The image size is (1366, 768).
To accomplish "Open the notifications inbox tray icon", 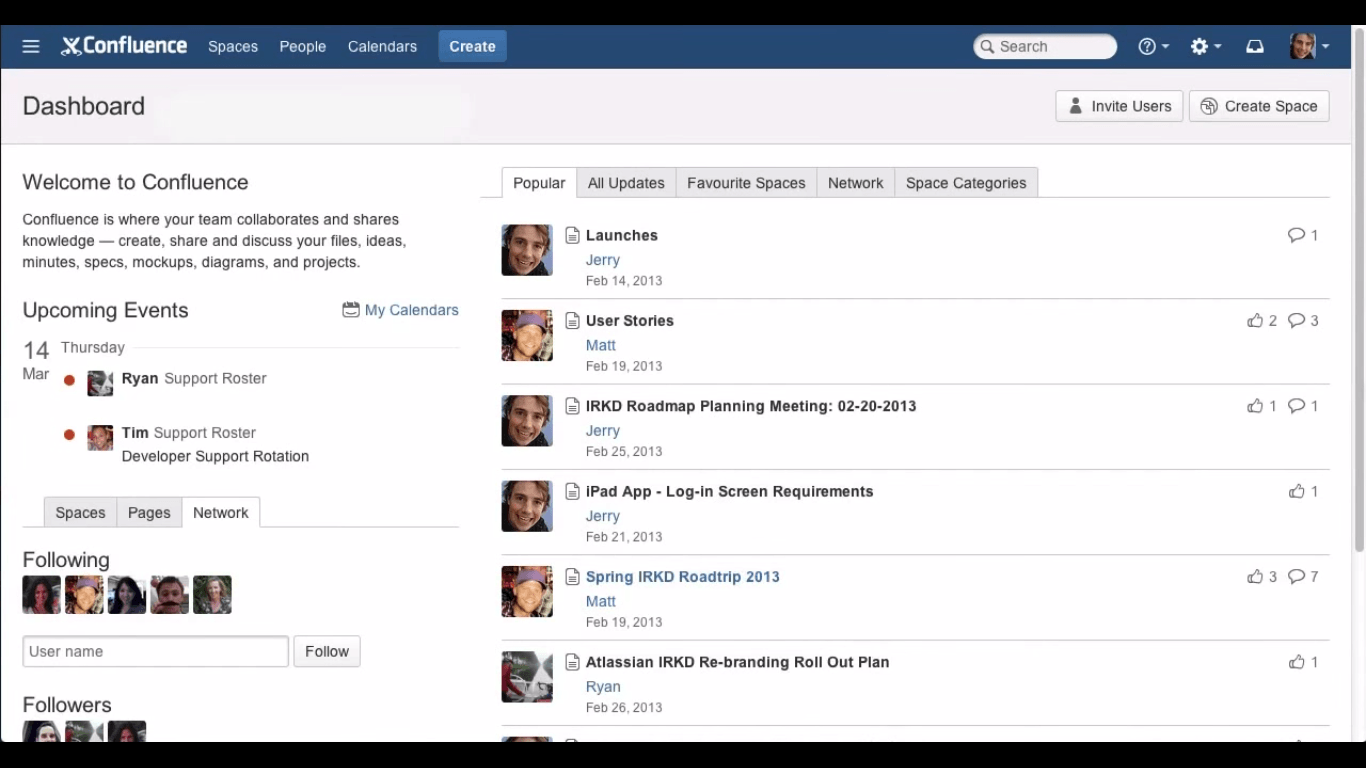I will pos(1255,46).
